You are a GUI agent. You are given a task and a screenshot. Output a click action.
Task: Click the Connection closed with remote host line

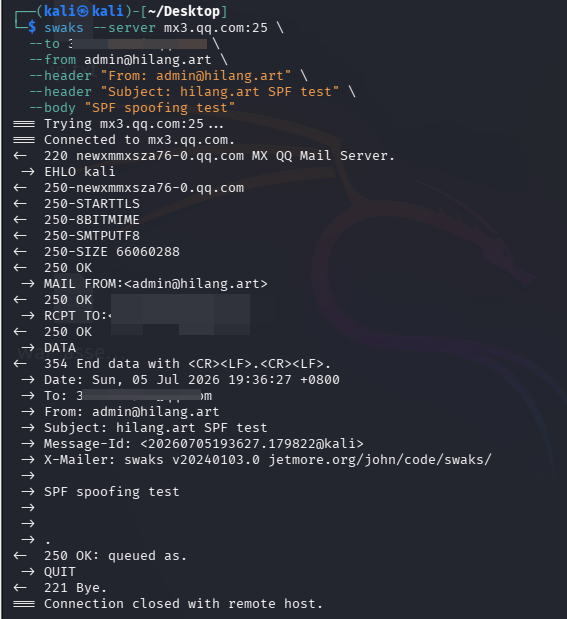coord(183,604)
